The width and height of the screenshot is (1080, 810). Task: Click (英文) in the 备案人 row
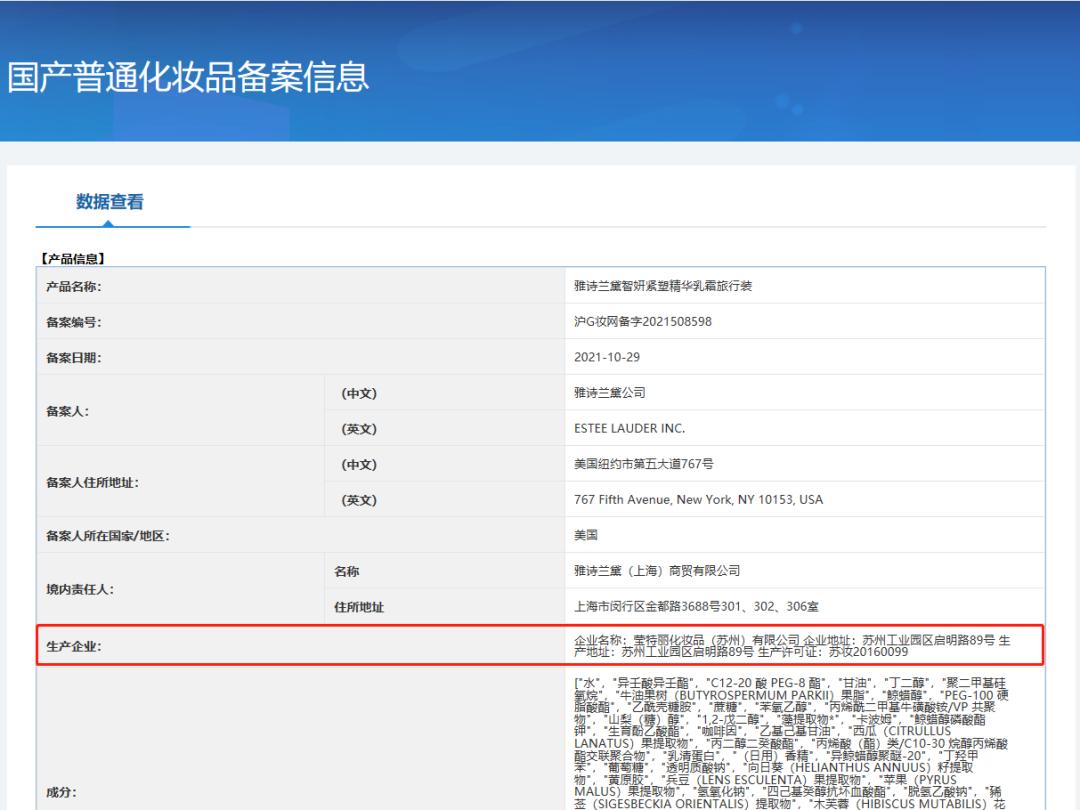tap(359, 429)
